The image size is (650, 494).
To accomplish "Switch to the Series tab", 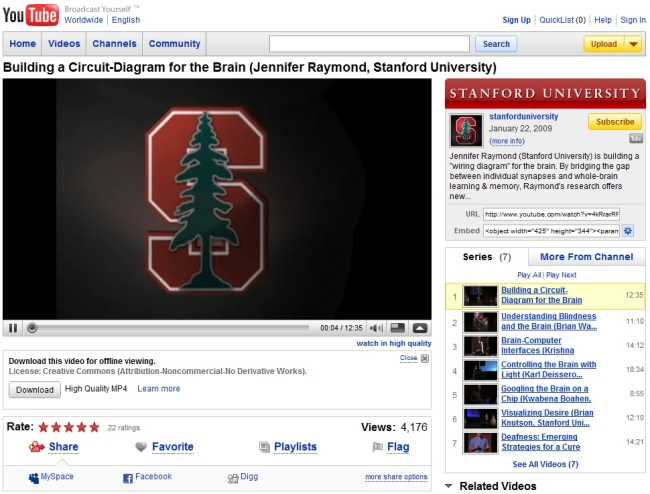I will click(487, 257).
